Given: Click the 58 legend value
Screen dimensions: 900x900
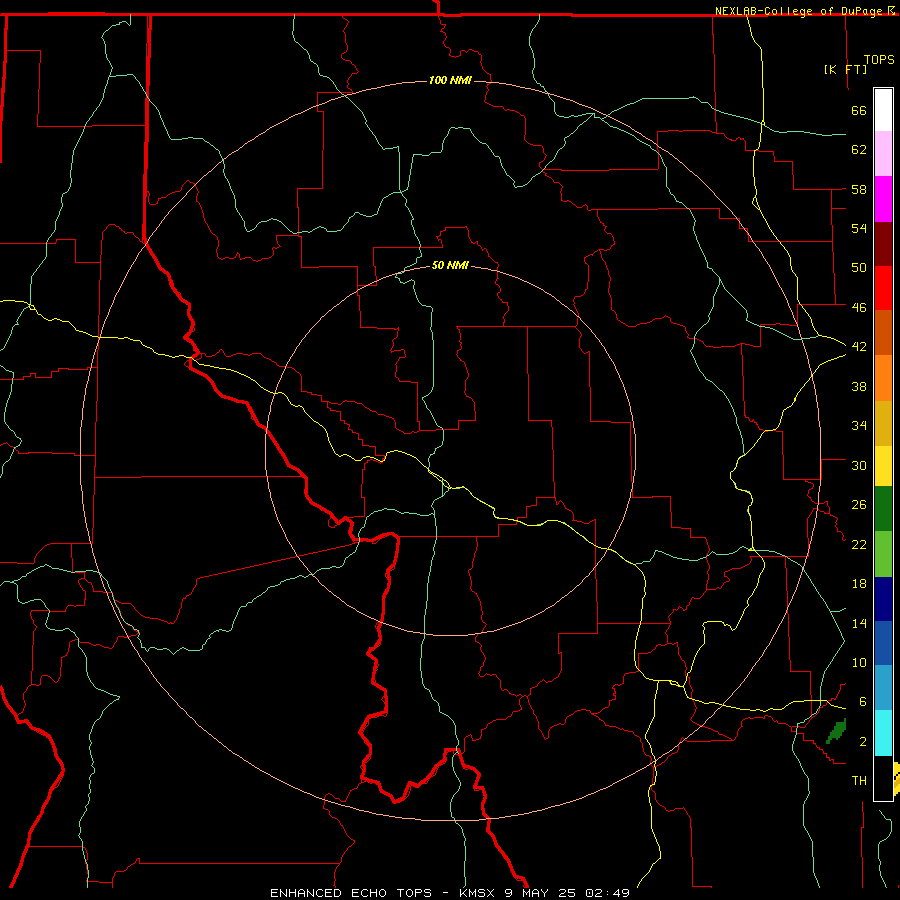Looking at the screenshot, I should coord(859,189).
